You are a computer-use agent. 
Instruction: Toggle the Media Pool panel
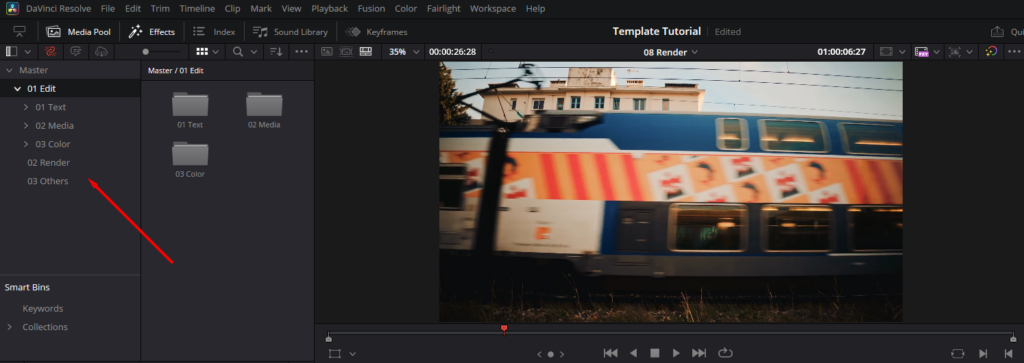point(79,31)
